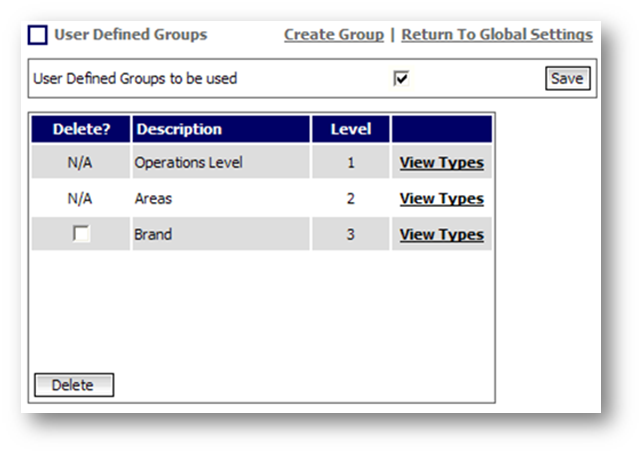Click the Description column header
This screenshot has width=643, height=455.
(x=179, y=129)
